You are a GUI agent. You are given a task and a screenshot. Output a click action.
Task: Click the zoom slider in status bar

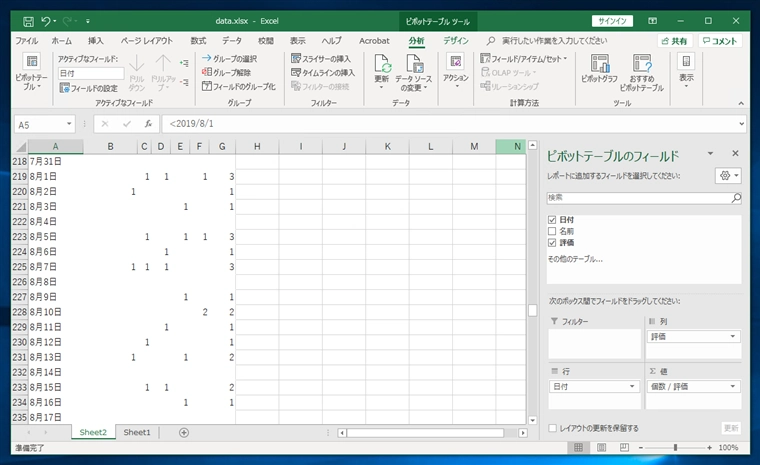(x=676, y=448)
